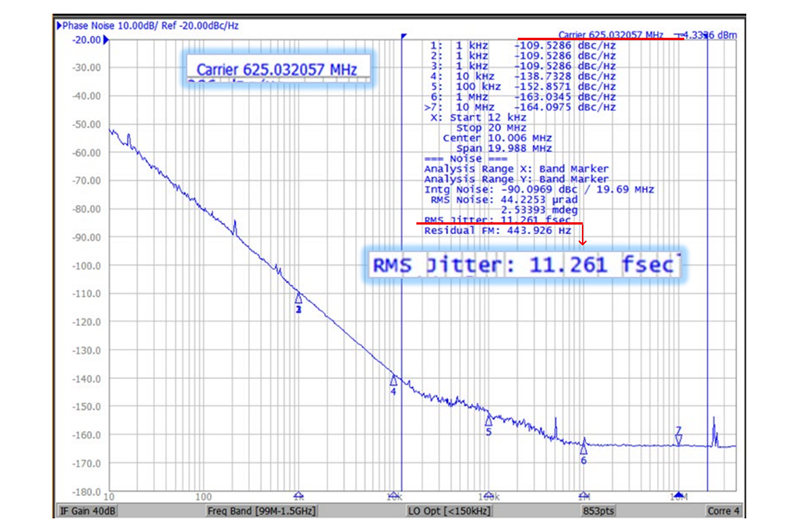Click the Residual FM 443.926 Hz readout
This screenshot has width=796, height=530.
498,231
